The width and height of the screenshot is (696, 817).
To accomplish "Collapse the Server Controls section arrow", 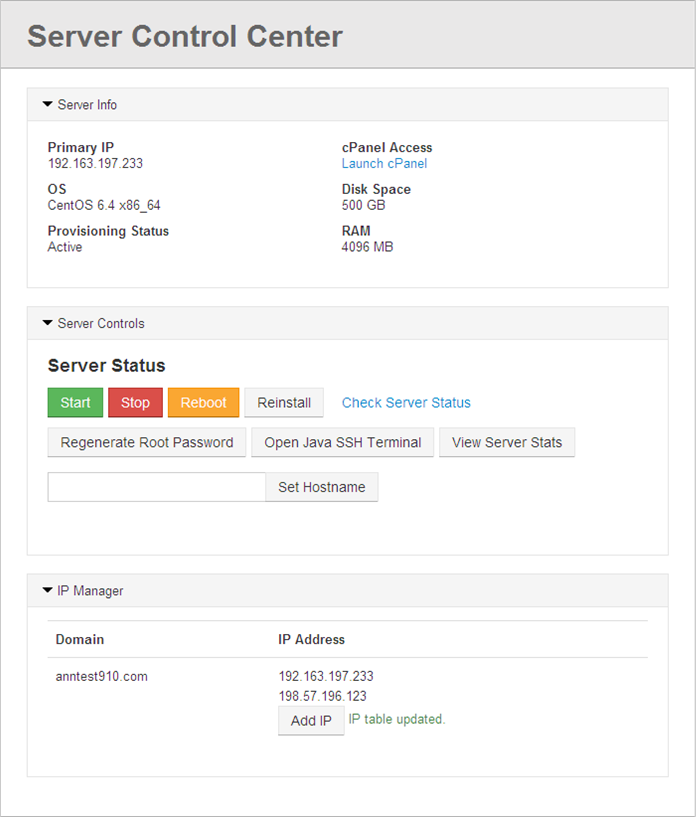I will tap(47, 323).
